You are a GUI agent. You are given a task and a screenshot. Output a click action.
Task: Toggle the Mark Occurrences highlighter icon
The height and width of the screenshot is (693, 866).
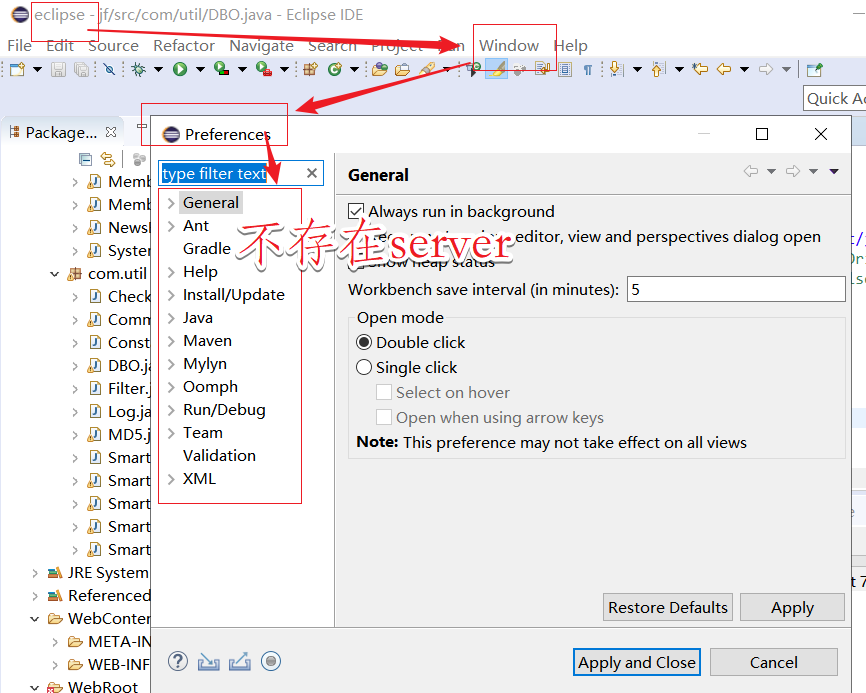tap(497, 70)
